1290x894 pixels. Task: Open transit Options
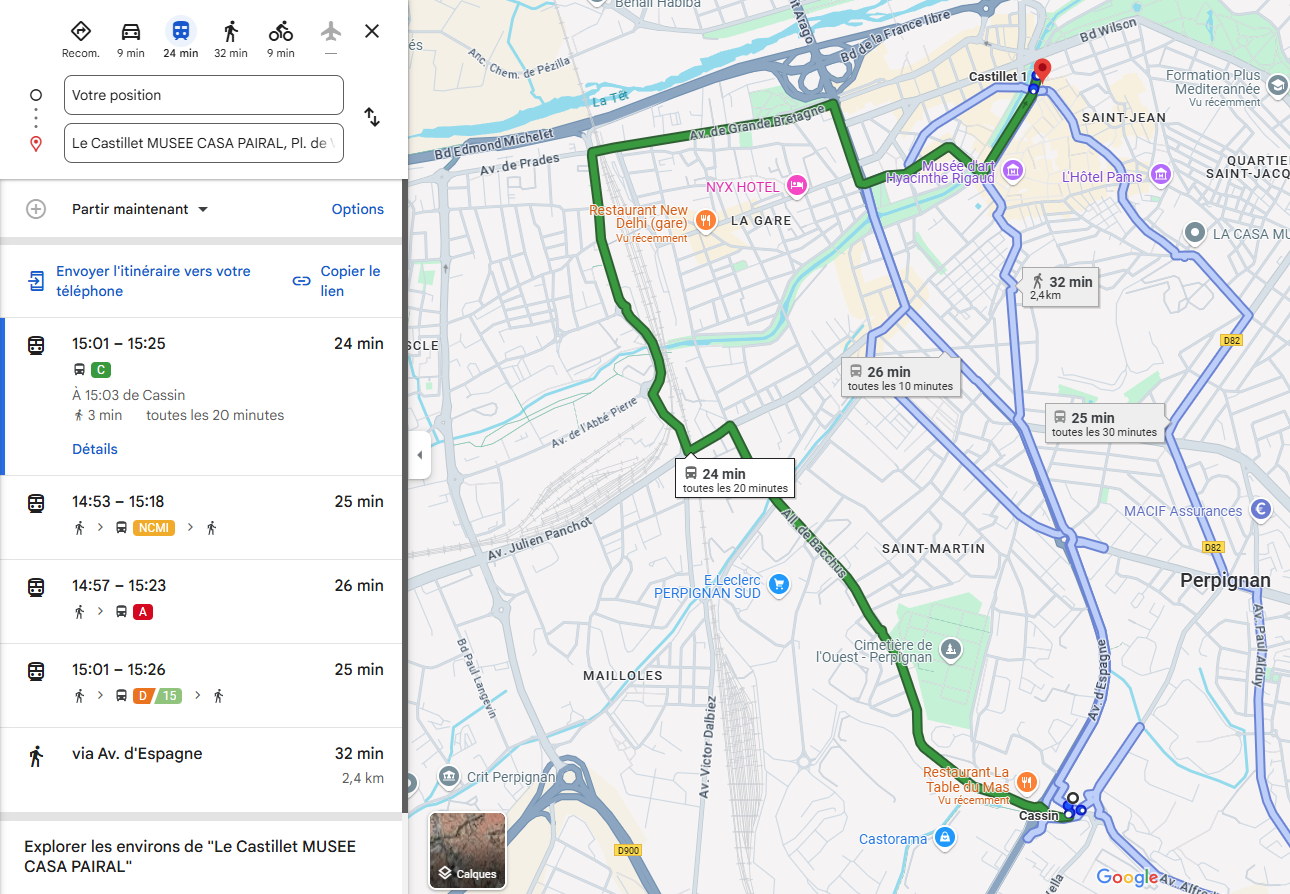[358, 209]
